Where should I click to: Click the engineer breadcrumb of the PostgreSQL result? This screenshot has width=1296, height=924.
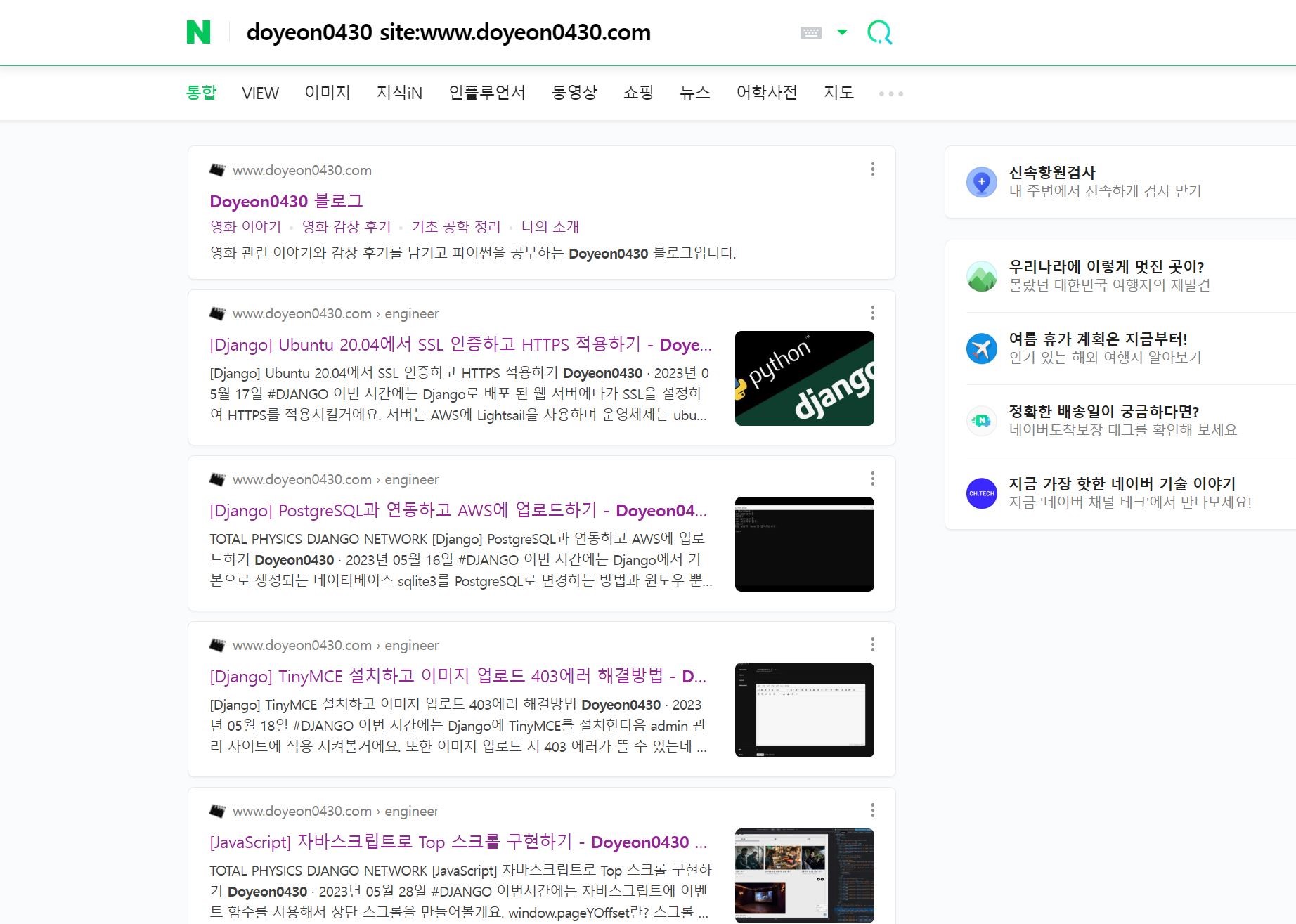click(x=411, y=479)
